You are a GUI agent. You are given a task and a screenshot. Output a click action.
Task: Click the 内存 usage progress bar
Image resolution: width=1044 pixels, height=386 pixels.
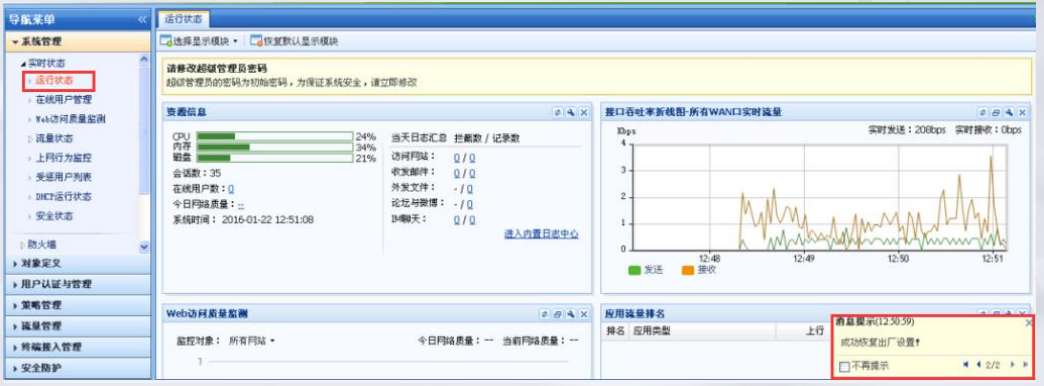tap(275, 147)
